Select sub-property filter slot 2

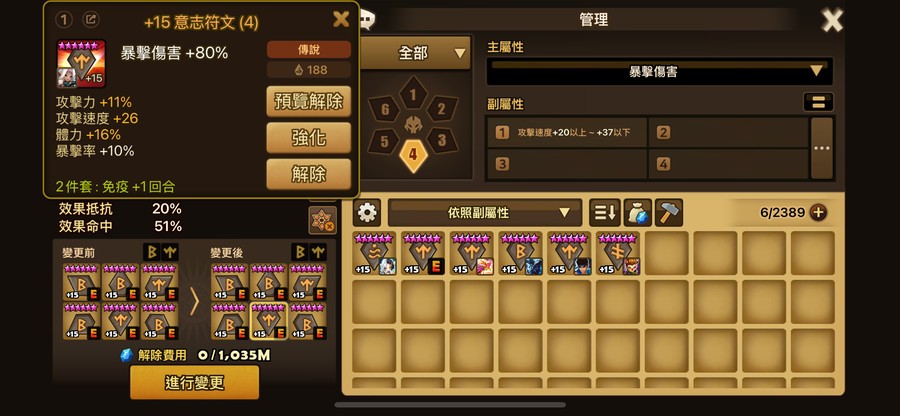728,133
